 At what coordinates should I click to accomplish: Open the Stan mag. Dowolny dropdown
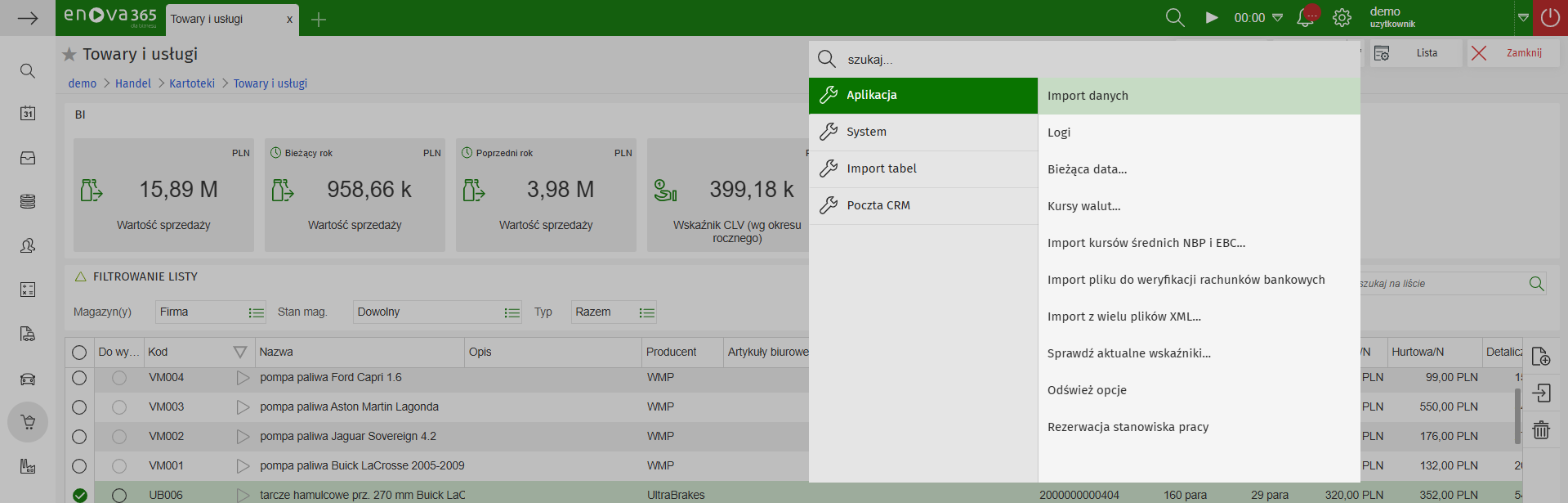(511, 312)
